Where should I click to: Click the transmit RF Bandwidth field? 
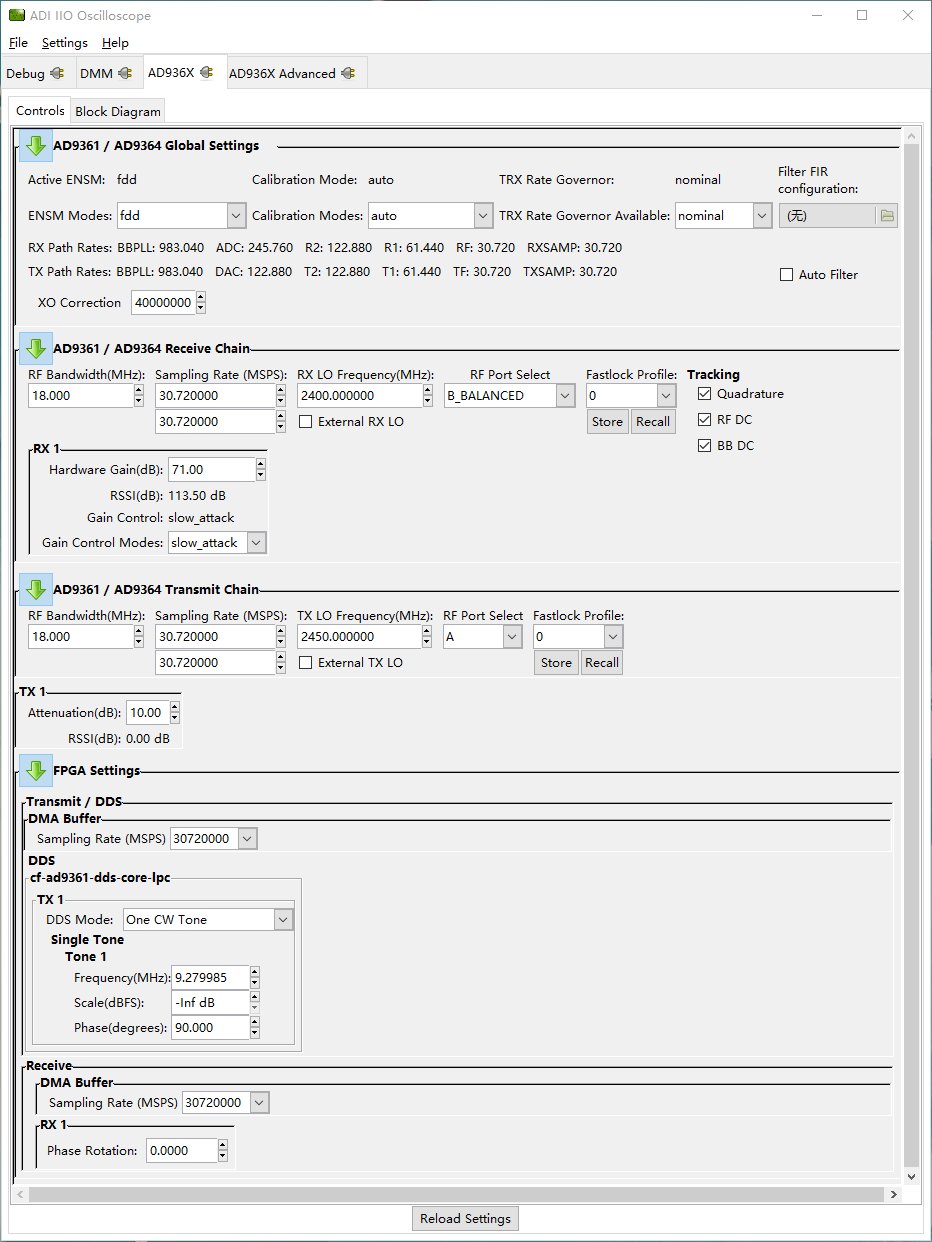[81, 637]
